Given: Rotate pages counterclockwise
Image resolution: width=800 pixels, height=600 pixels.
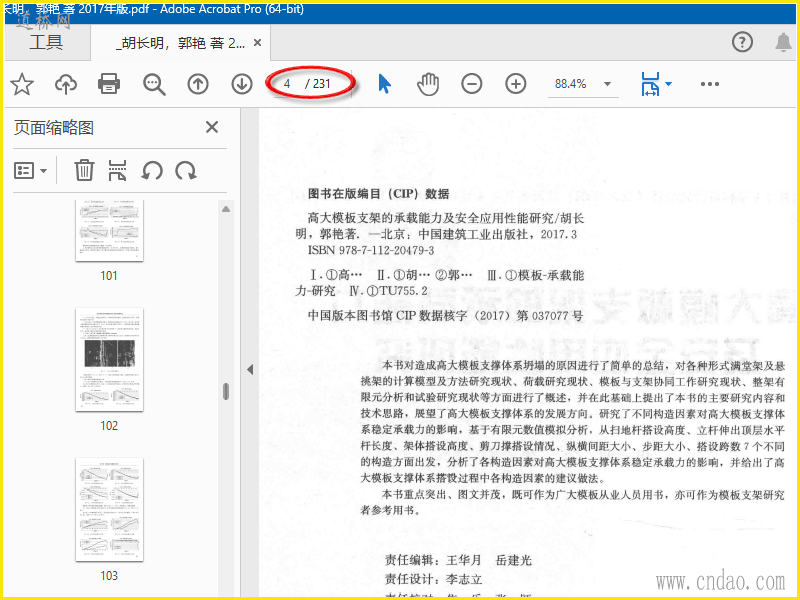Looking at the screenshot, I should click(152, 170).
